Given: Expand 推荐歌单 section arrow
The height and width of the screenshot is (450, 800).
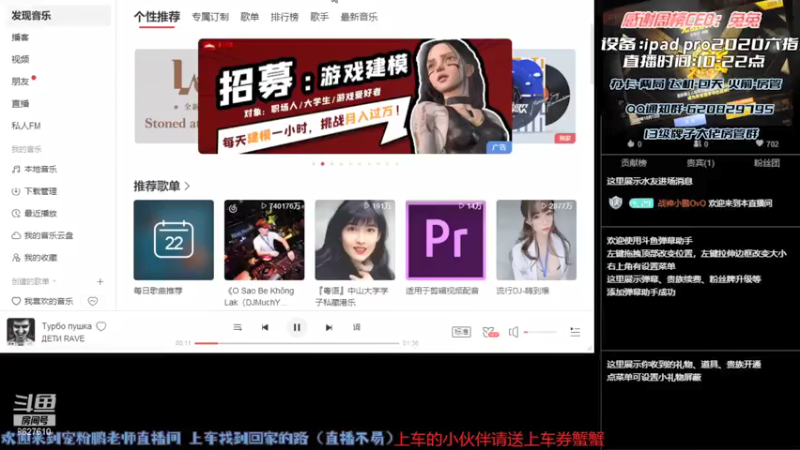Looking at the screenshot, I should coord(187,186).
